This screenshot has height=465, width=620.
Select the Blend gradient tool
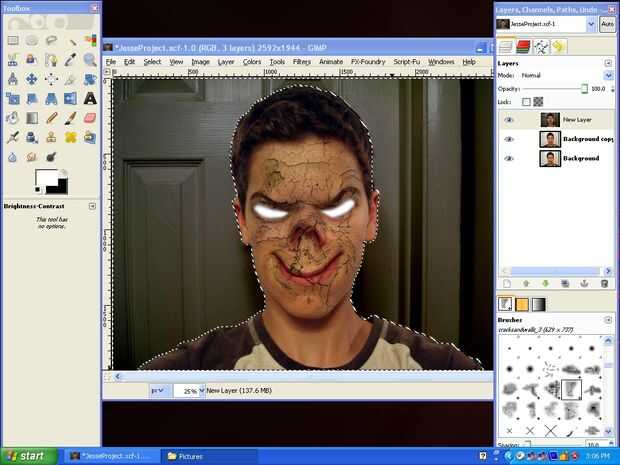click(32, 118)
